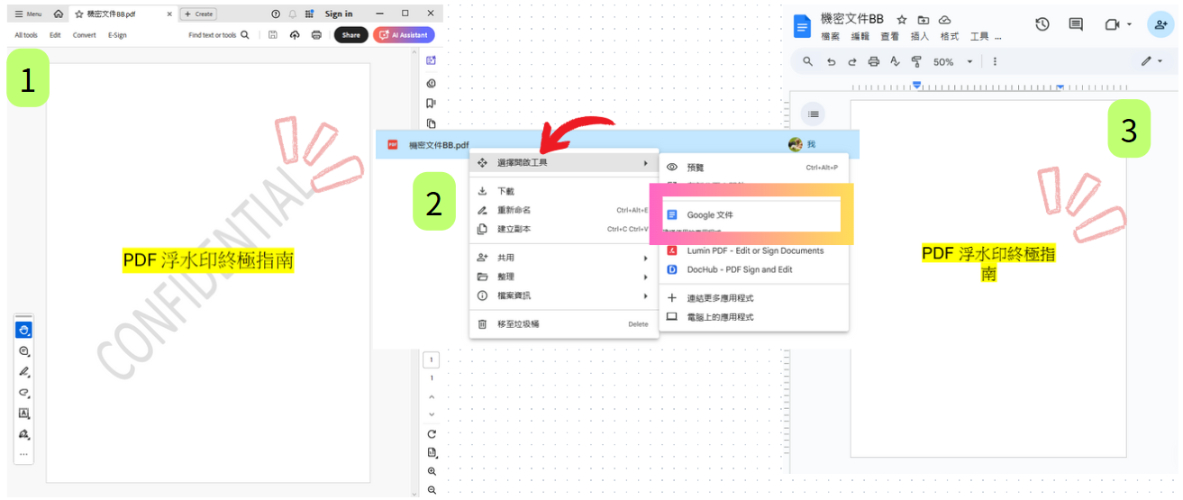Open the E-Sign tab in Acrobat

117,35
